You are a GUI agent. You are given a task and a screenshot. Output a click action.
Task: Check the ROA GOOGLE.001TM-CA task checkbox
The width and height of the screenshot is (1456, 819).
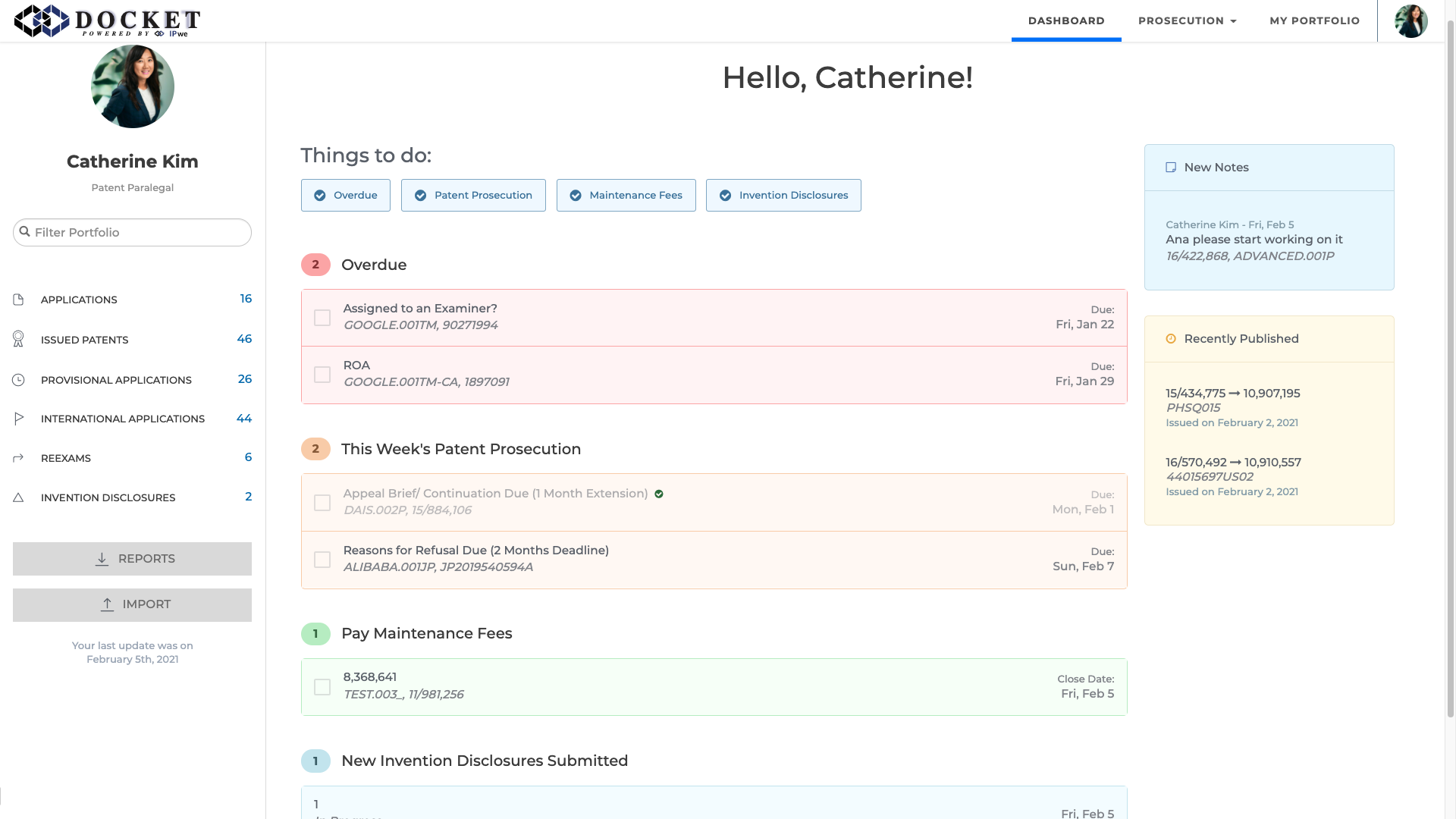tap(322, 375)
